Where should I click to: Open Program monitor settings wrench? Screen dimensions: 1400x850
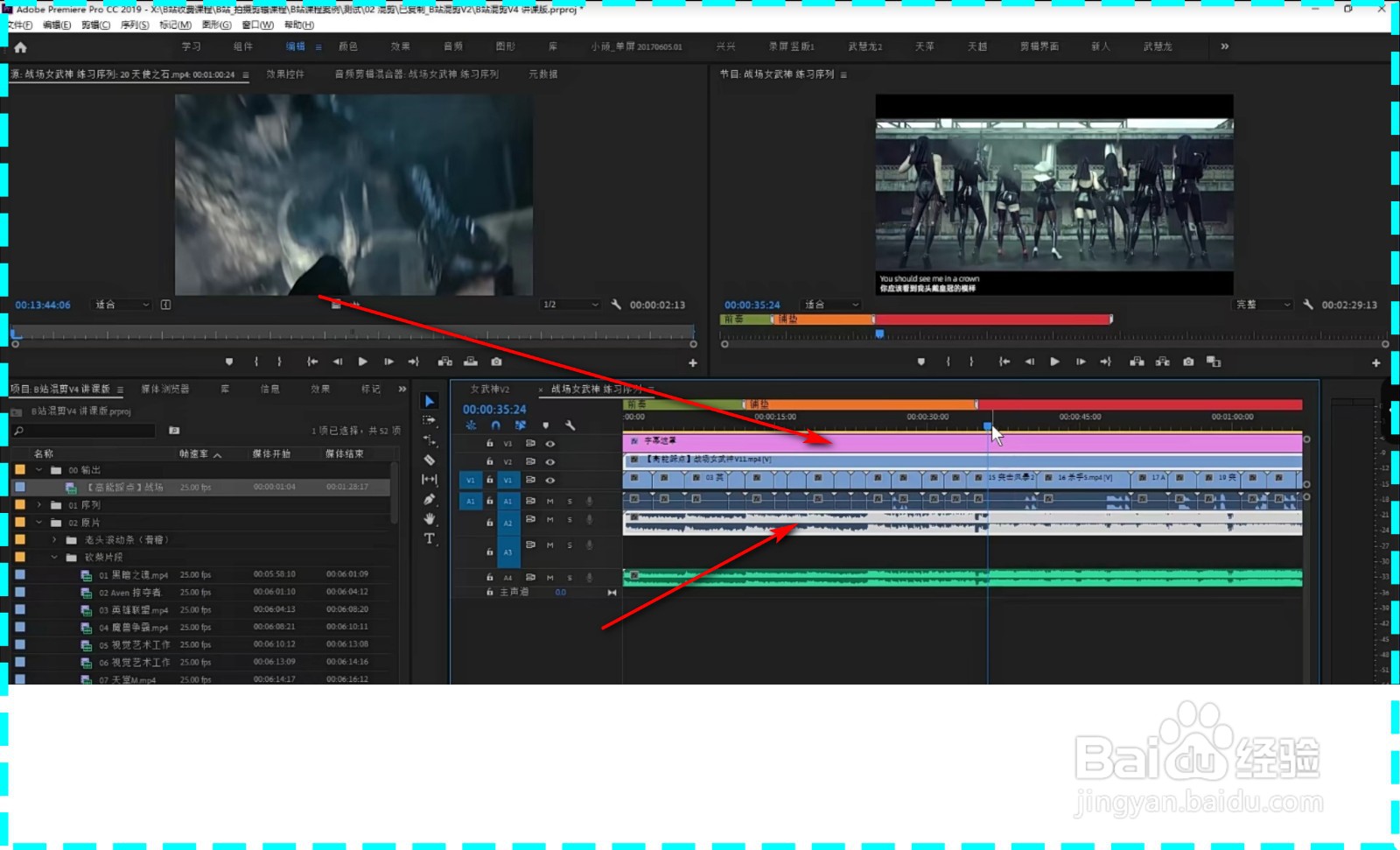(1307, 305)
